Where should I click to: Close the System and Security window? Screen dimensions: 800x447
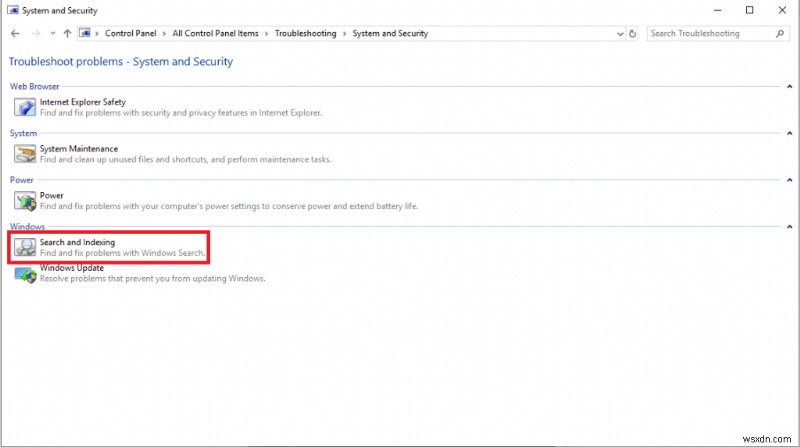click(782, 10)
